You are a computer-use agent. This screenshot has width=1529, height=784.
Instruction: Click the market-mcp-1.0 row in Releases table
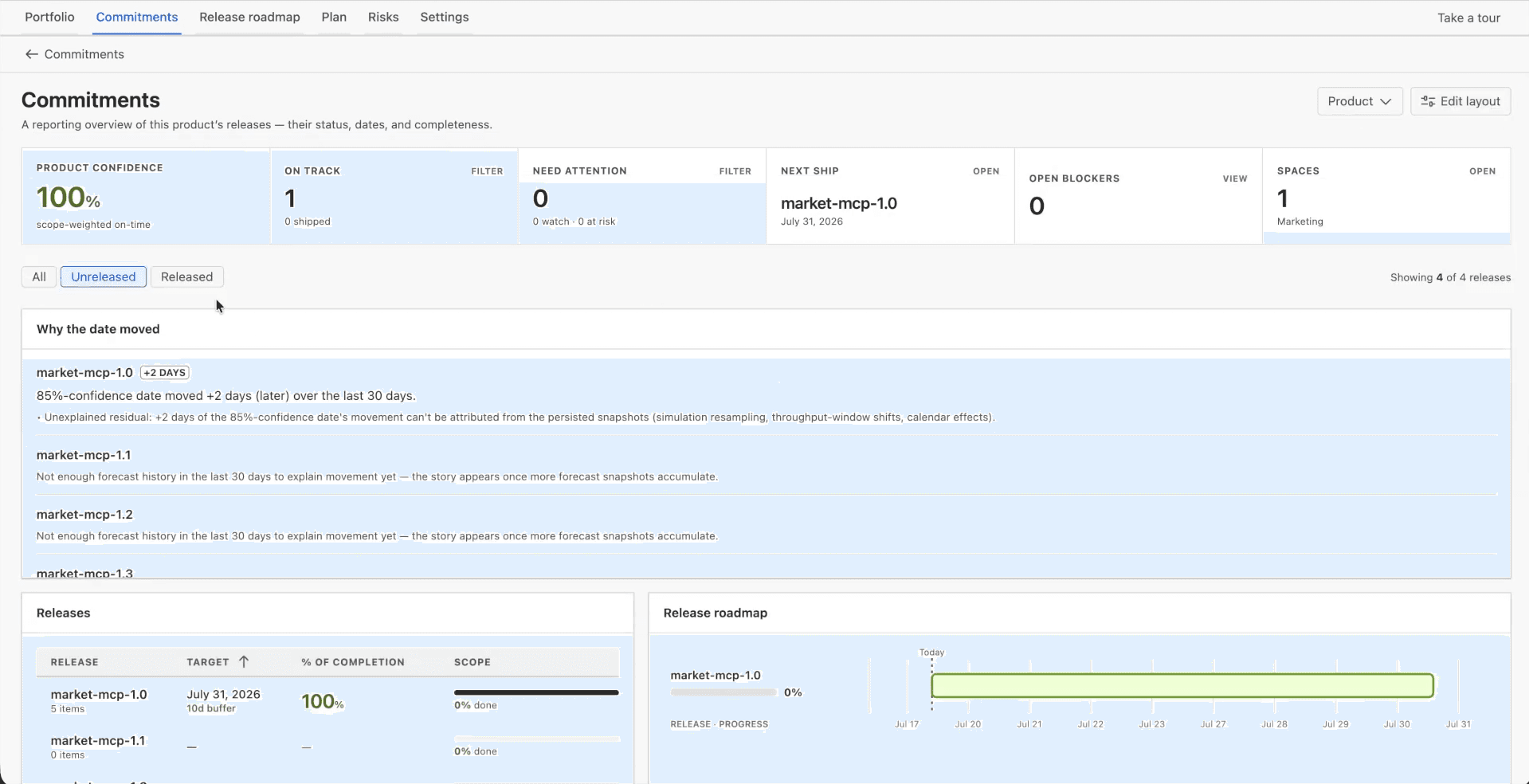pyautogui.click(x=327, y=701)
